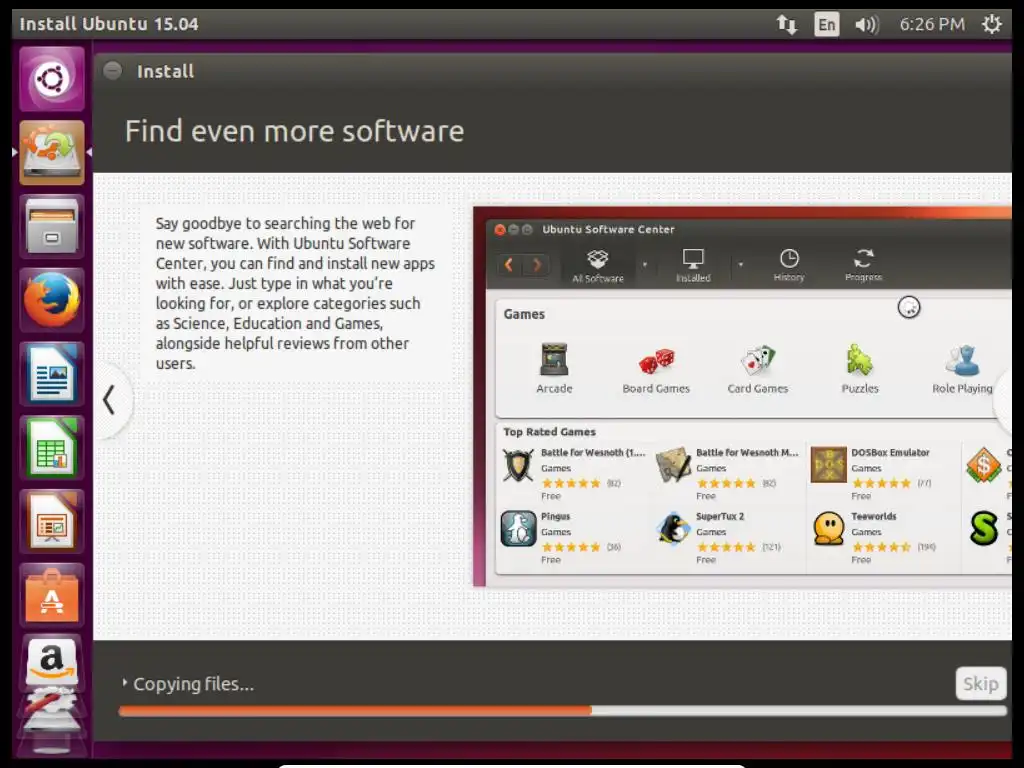1024x768 pixels.
Task: Open dropdown arrow next to Installed
Action: pyautogui.click(x=741, y=264)
